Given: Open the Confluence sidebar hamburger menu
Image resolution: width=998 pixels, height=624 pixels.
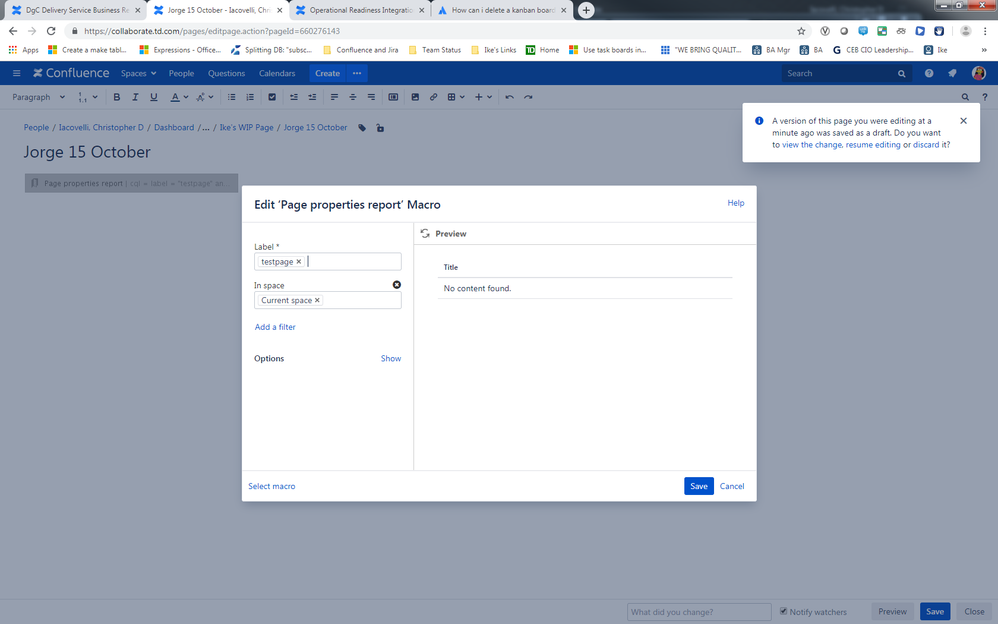Looking at the screenshot, I should tap(17, 73).
